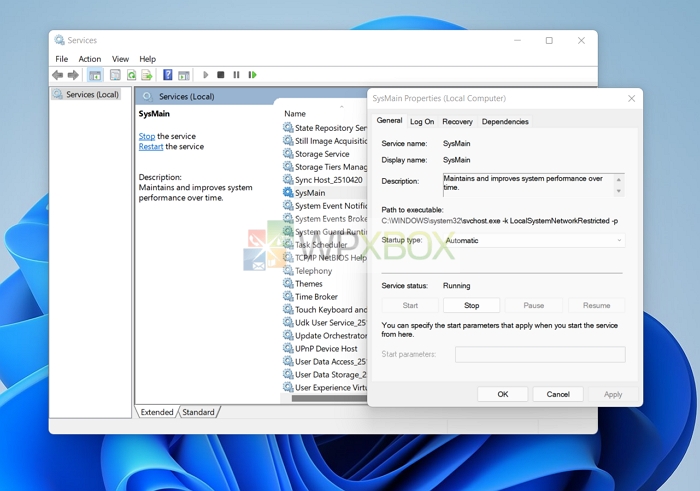Toggle the Show/Hide Console Tree toolbar icon

point(95,75)
